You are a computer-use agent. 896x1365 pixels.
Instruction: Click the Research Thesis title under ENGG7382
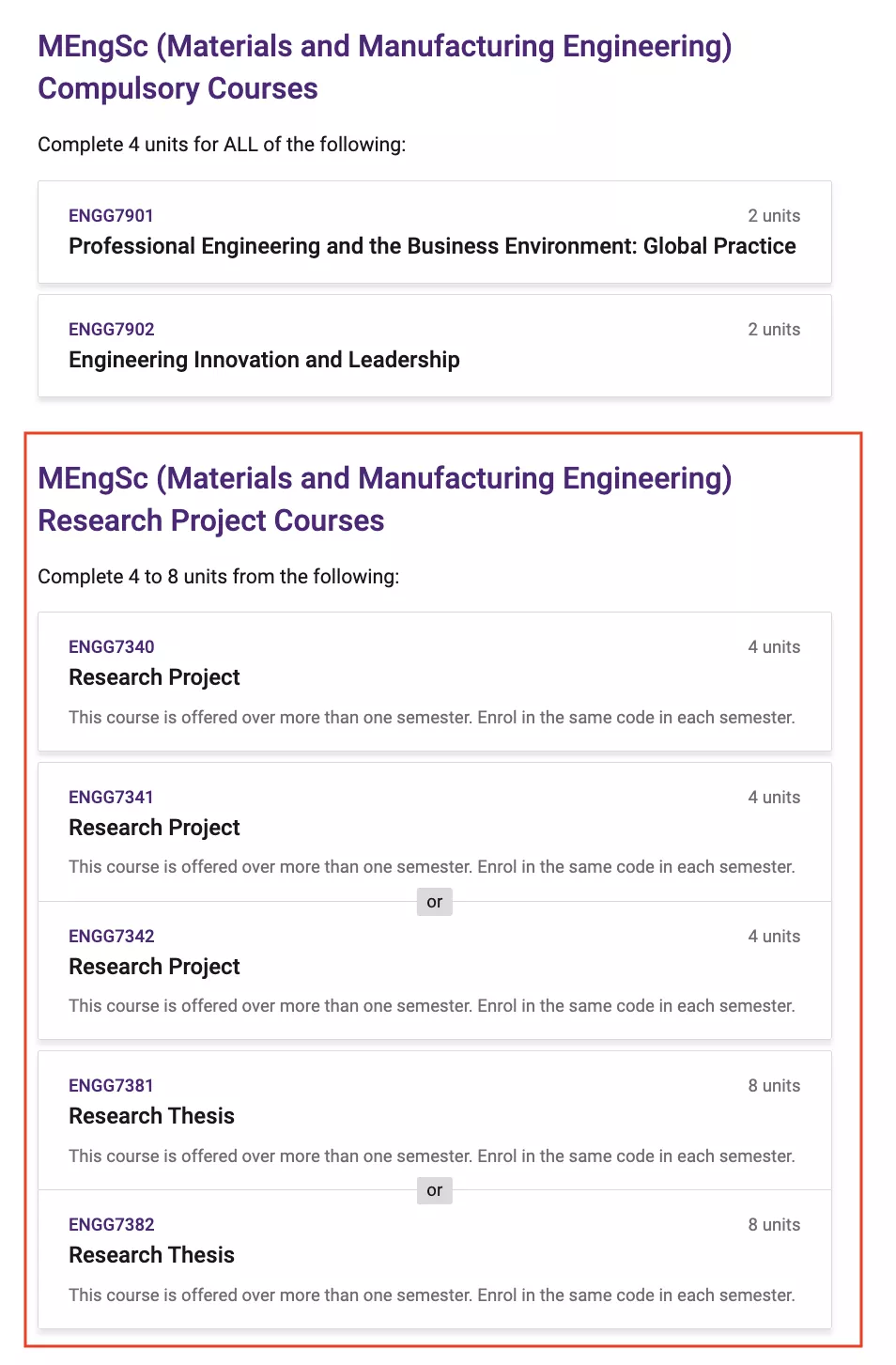(151, 1255)
